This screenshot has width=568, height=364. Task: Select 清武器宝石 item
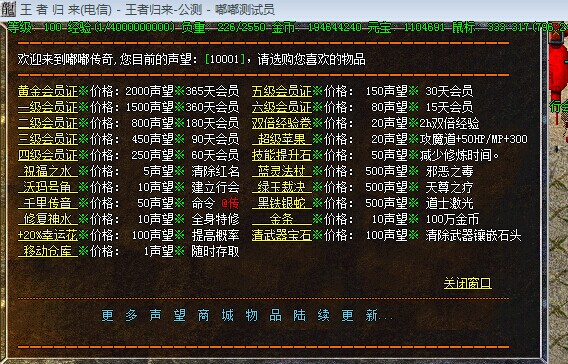click(282, 235)
